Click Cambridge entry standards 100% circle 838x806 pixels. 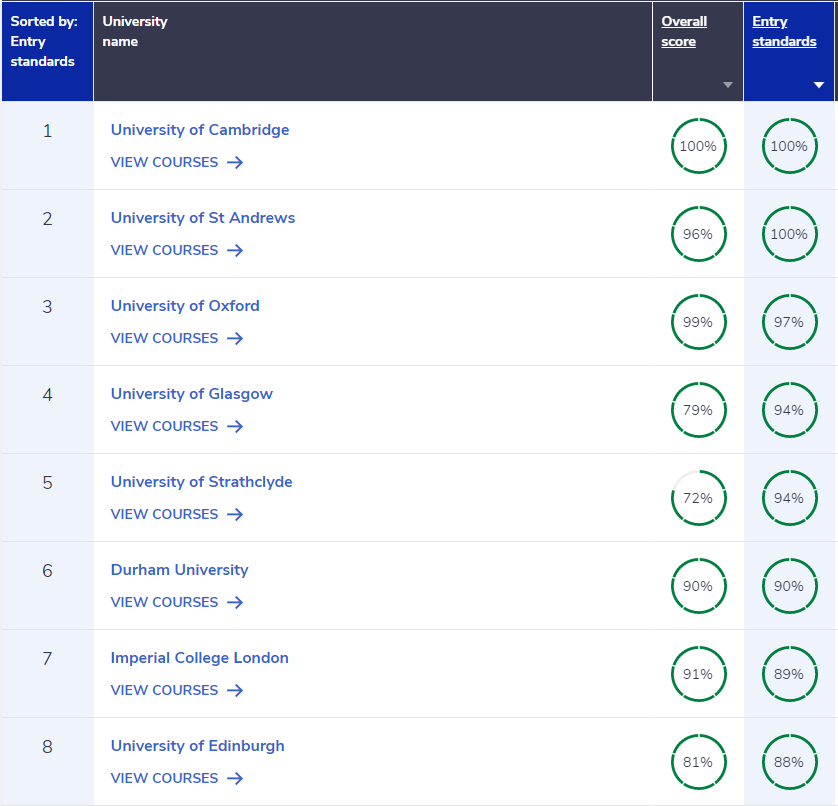click(789, 146)
